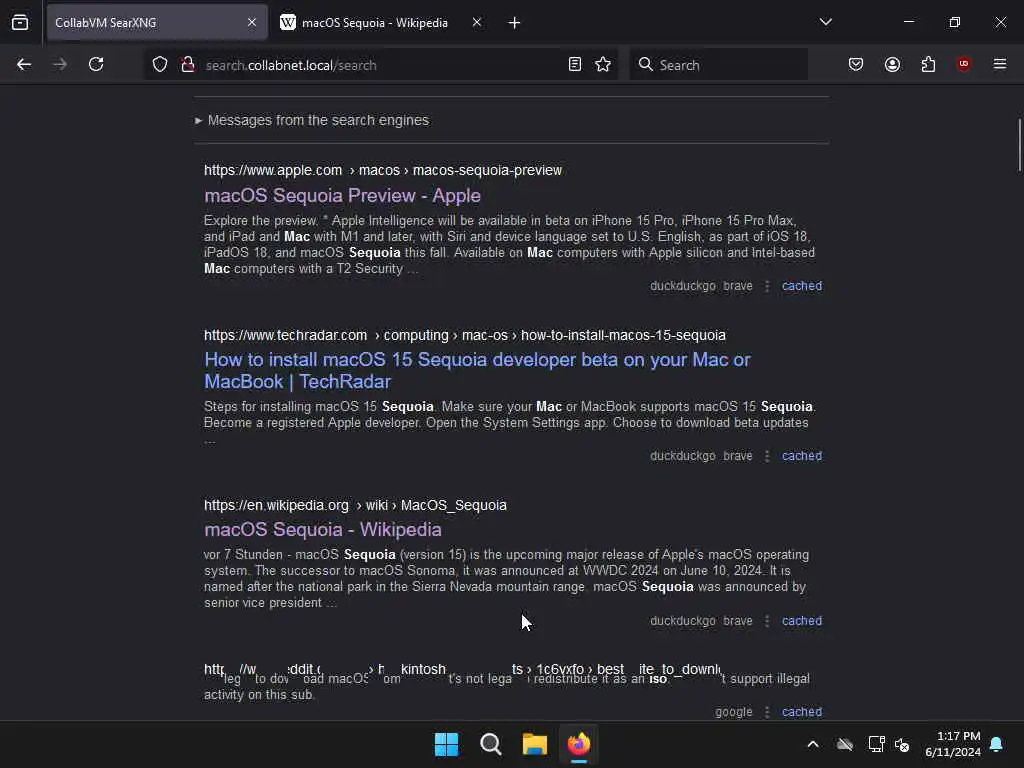Open cached link for TechRadar result

802,456
